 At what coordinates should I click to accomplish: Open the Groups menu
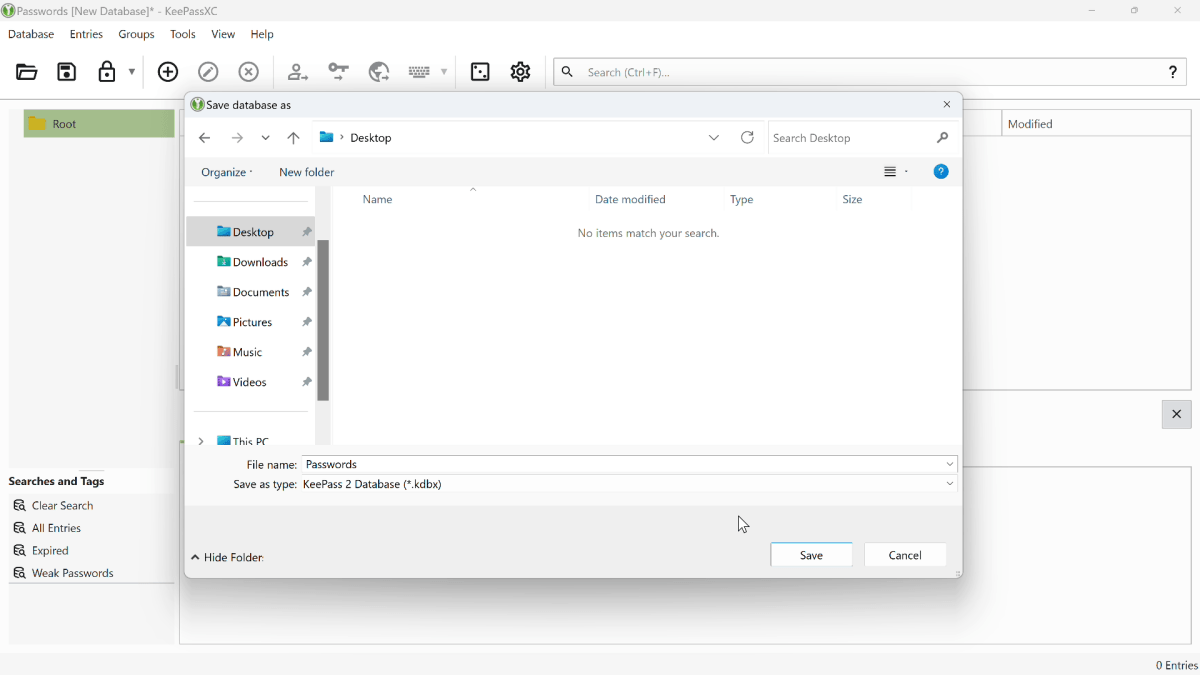pyautogui.click(x=137, y=34)
